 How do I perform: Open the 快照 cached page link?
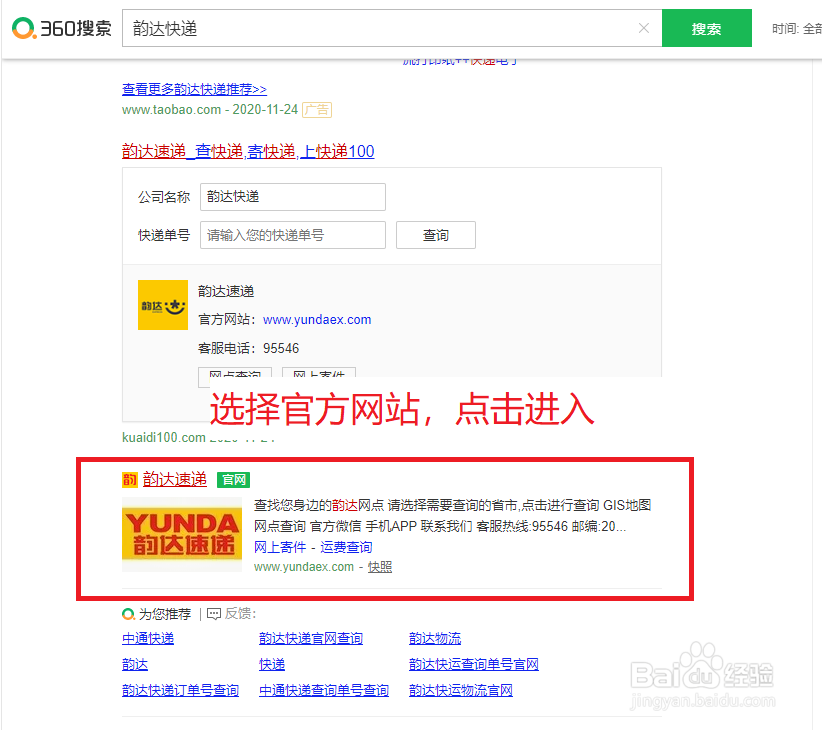(x=380, y=566)
